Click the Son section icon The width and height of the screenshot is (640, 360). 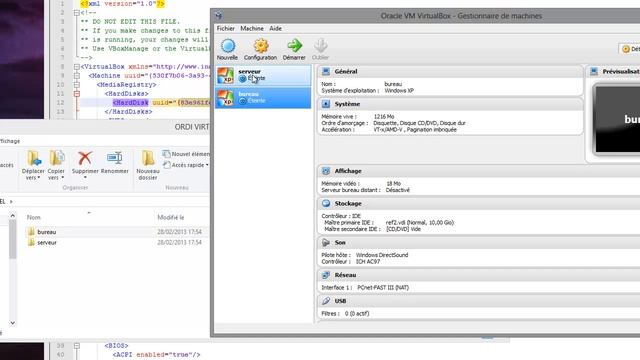[x=326, y=242]
